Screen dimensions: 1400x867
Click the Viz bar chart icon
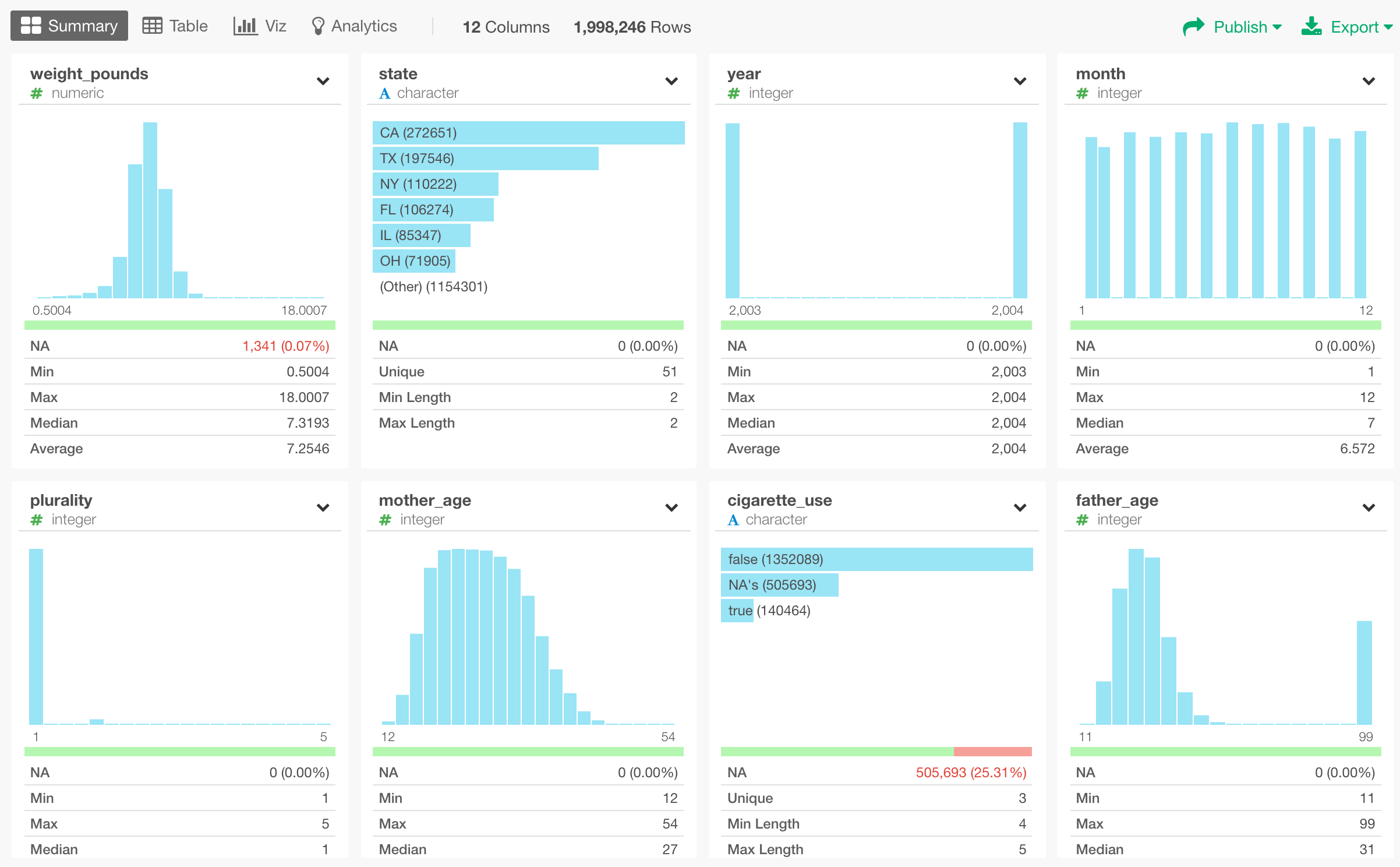pos(245,26)
